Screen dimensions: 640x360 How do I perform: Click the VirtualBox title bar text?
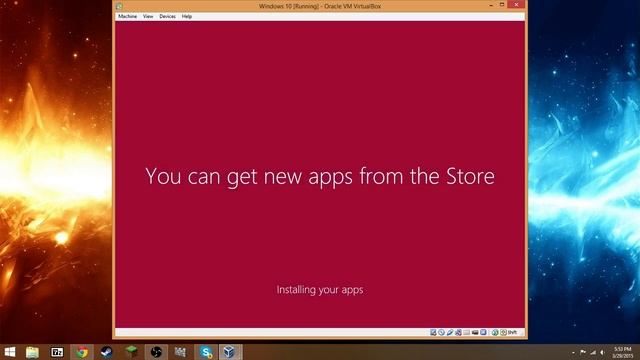point(320,6)
